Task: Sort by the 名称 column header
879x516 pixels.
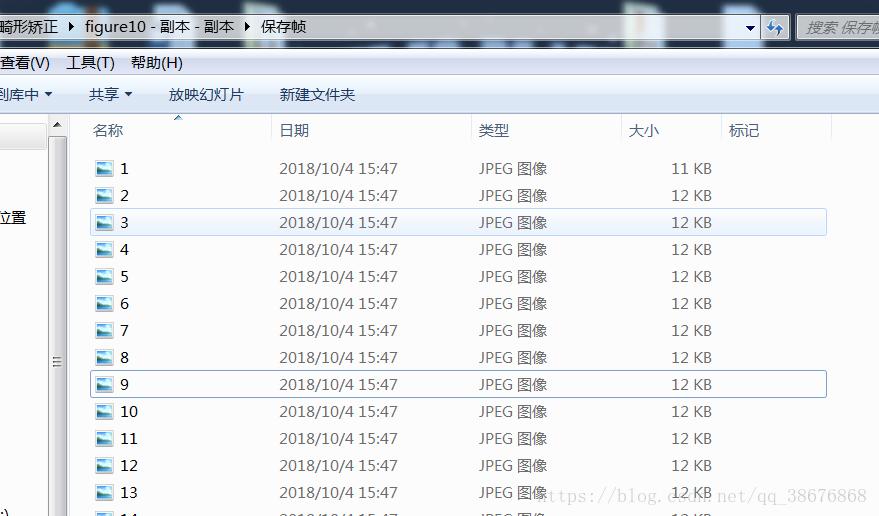Action: point(108,131)
